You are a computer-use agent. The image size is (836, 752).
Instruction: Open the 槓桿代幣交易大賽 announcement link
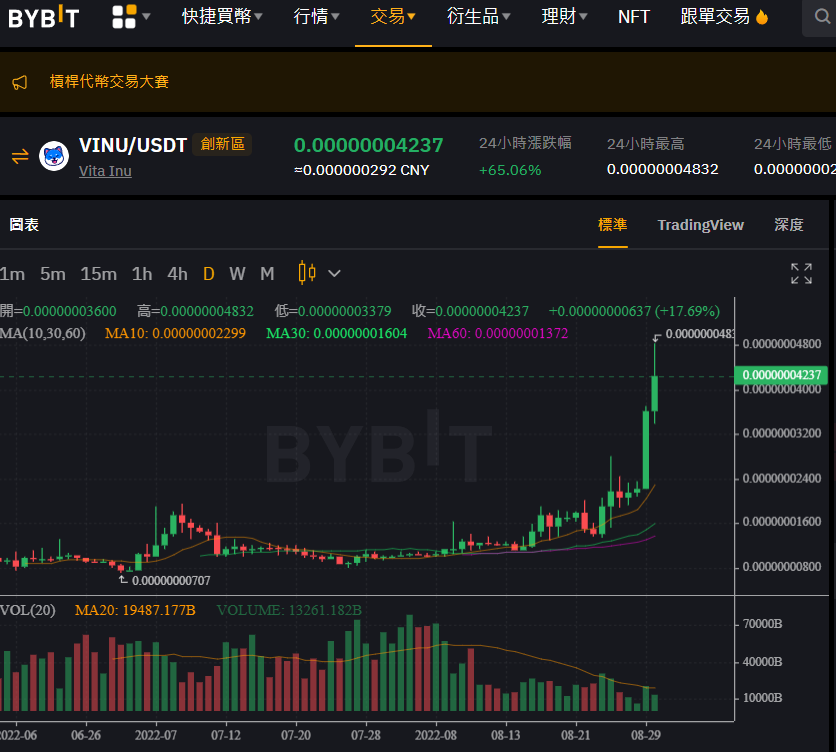tap(109, 82)
